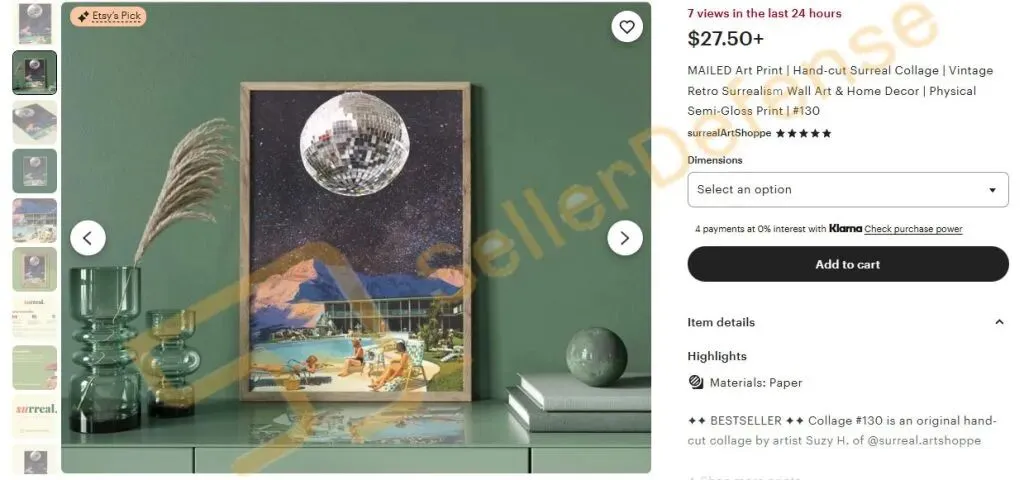Go to the previous product image arrow

[88, 238]
